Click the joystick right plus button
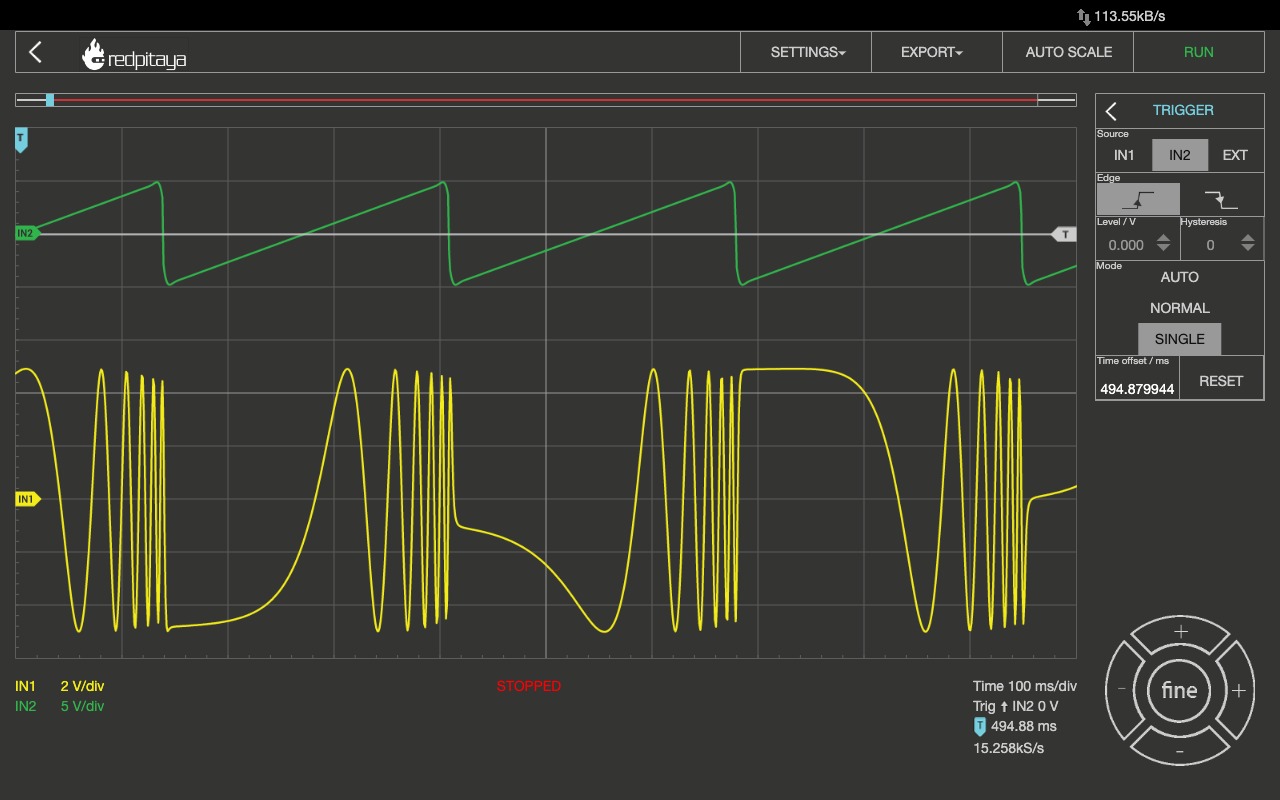This screenshot has width=1280, height=800. (1238, 690)
